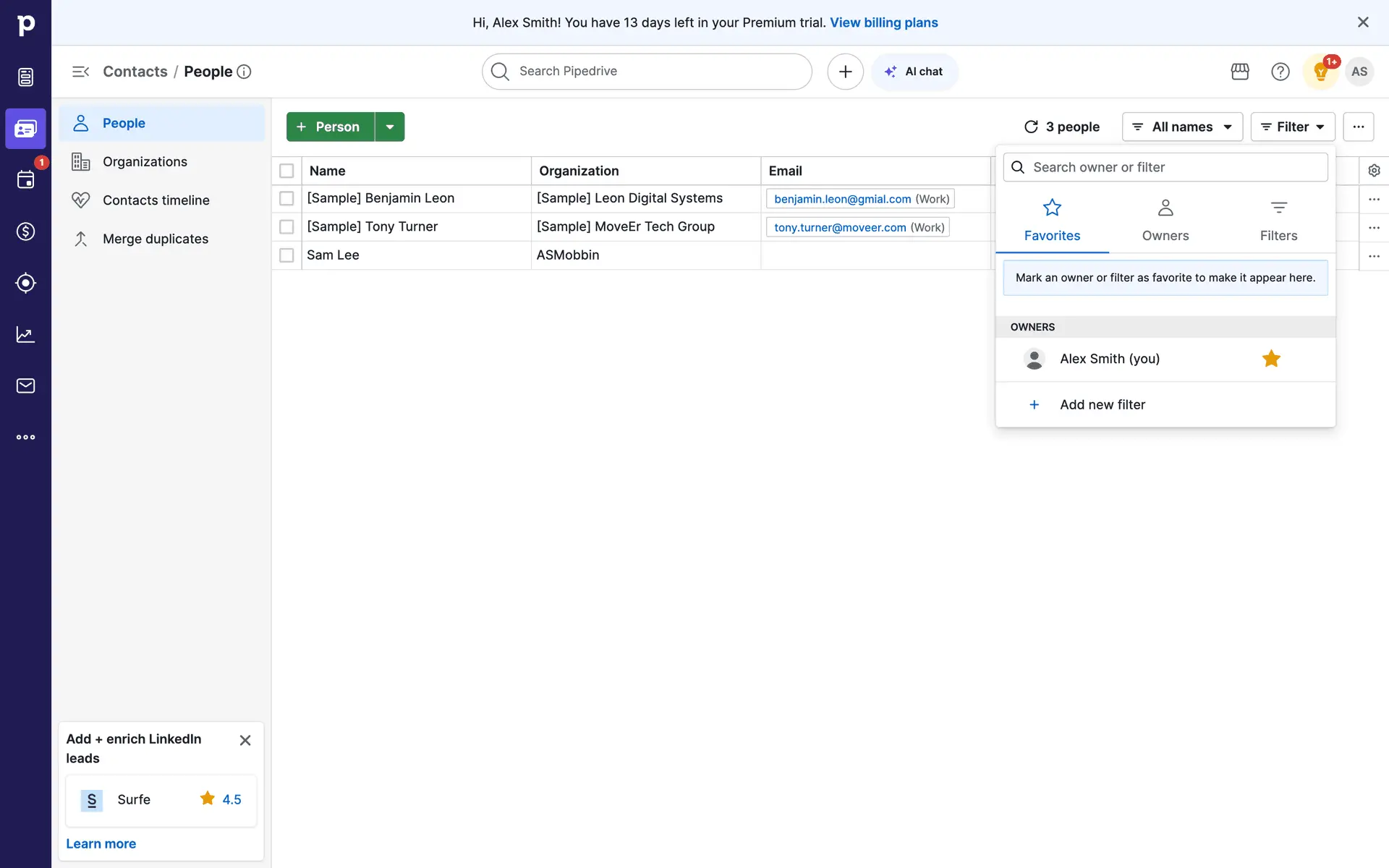
Task: Click the table column settings gear
Action: [x=1374, y=171]
